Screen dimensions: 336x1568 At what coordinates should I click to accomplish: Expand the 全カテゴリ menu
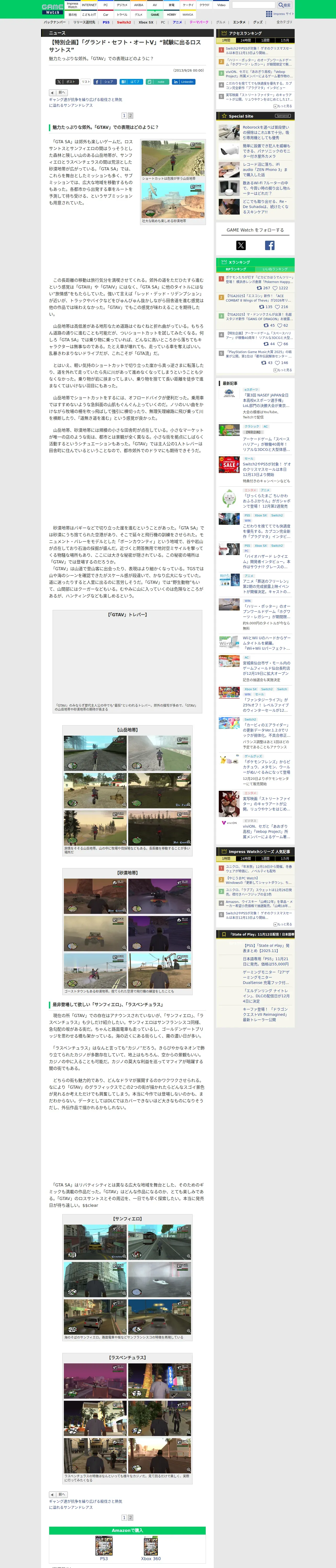click(284, 22)
